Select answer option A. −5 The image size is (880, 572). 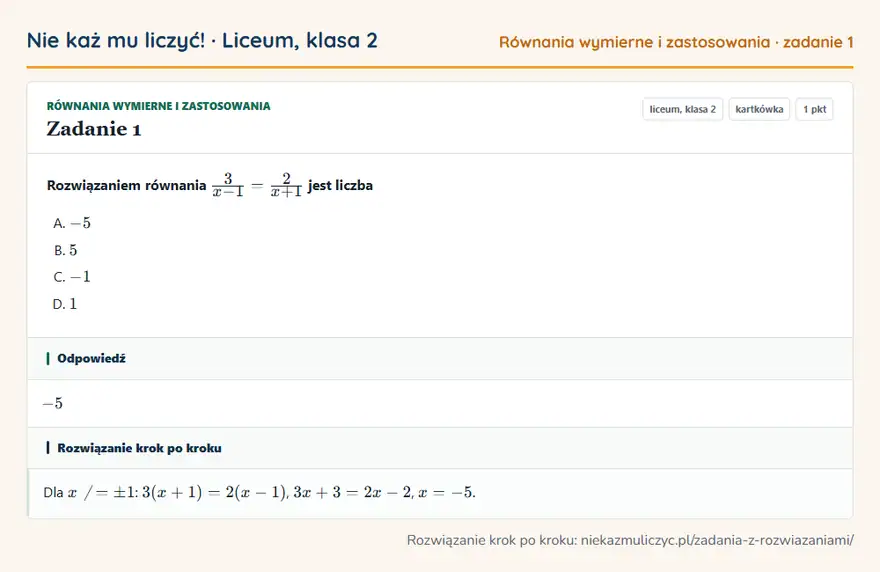(72, 223)
